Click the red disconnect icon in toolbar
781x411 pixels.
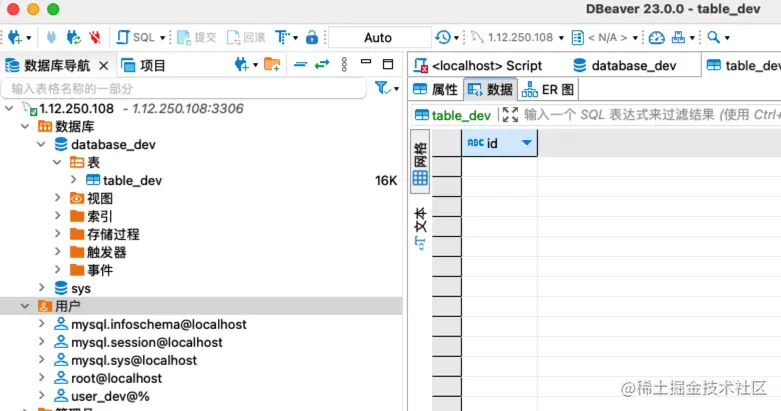(x=95, y=37)
